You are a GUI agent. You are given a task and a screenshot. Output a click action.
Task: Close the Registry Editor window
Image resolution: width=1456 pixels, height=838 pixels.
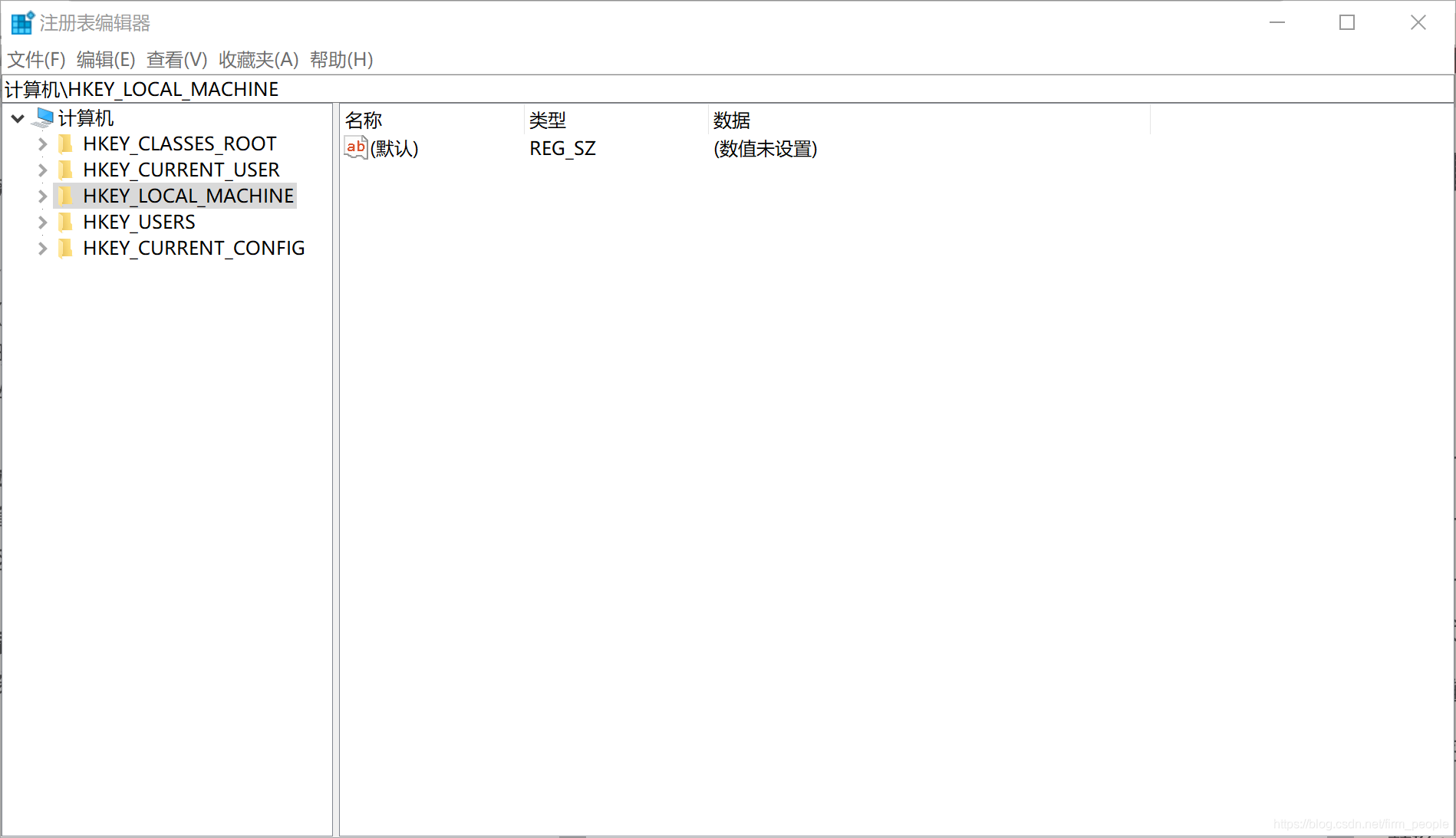click(1418, 22)
